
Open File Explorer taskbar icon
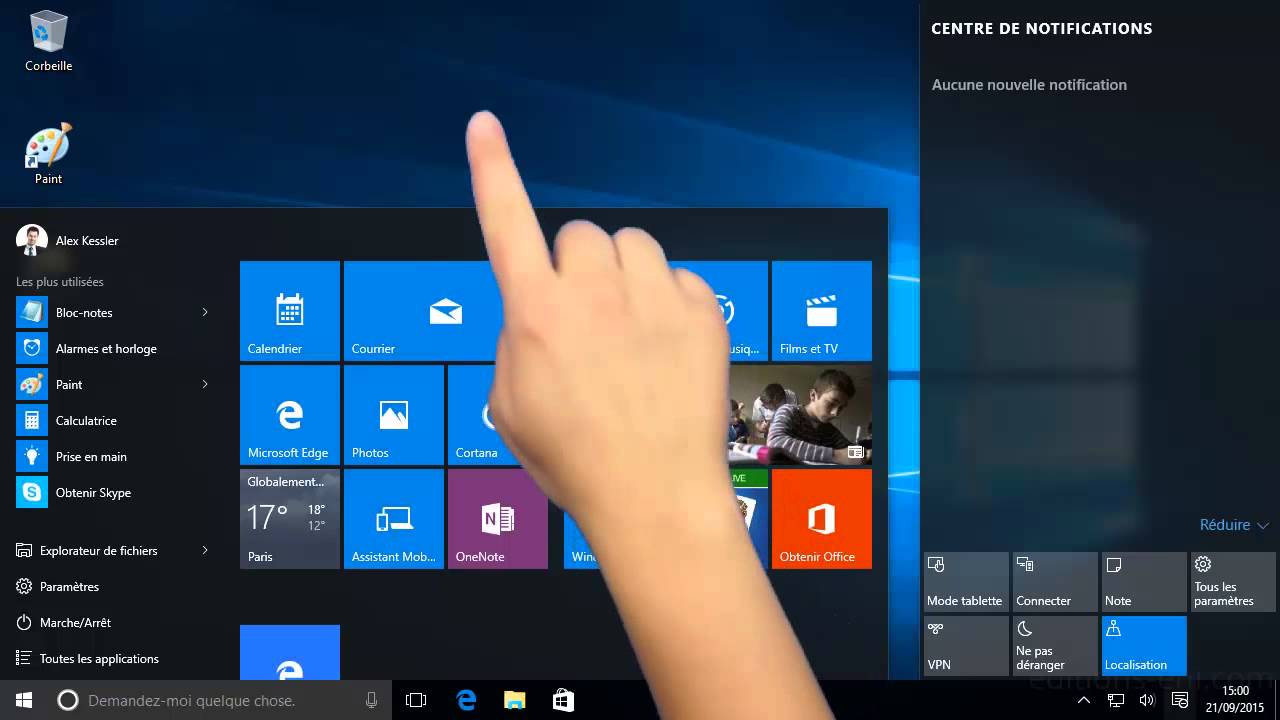point(514,700)
